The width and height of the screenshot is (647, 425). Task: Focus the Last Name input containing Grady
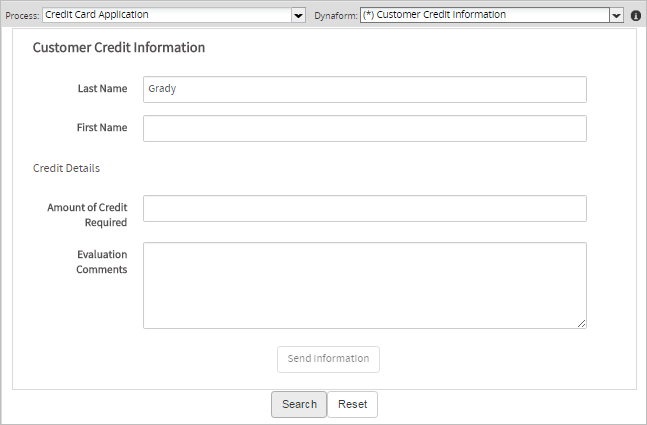pos(364,89)
